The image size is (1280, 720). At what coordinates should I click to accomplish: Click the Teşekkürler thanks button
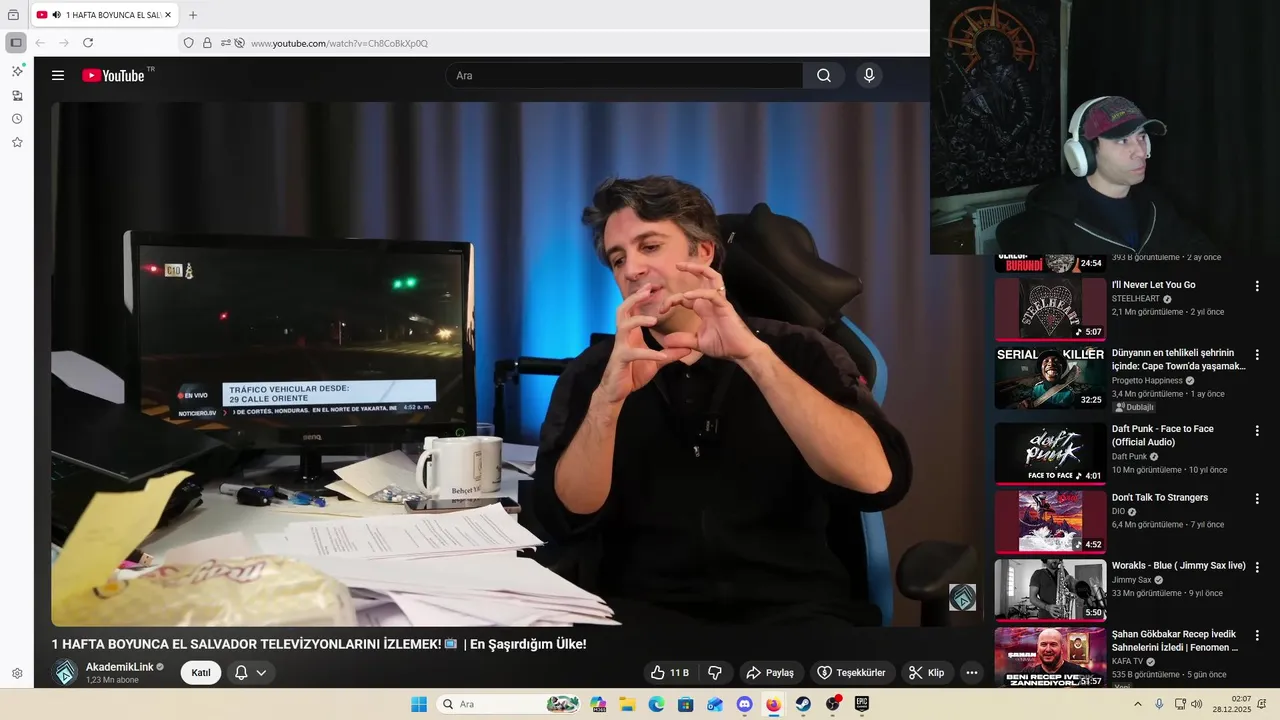[x=851, y=673]
